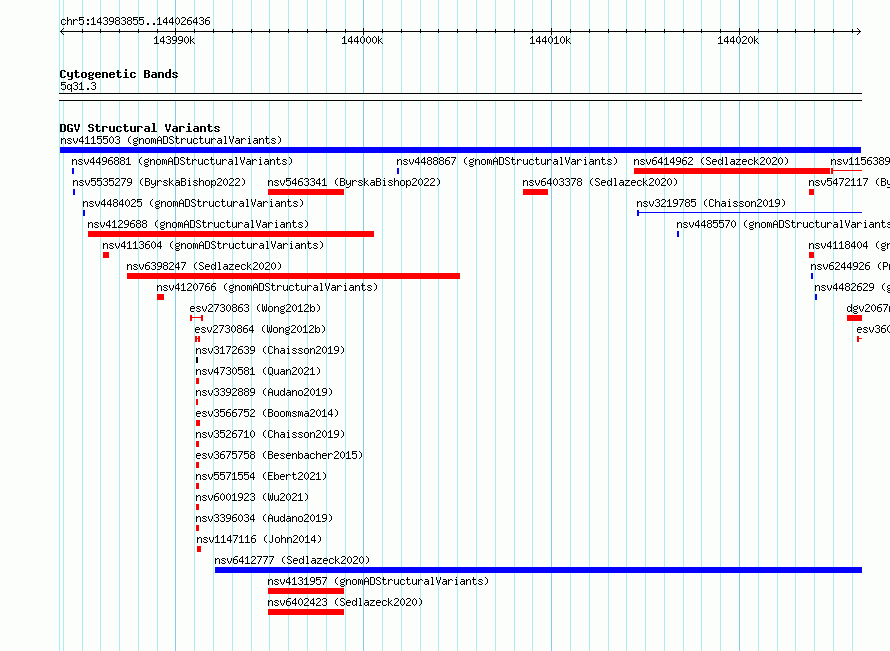Screen dimensions: 890x651
Task: Open the nsv4484025 variant label
Action: (193, 203)
